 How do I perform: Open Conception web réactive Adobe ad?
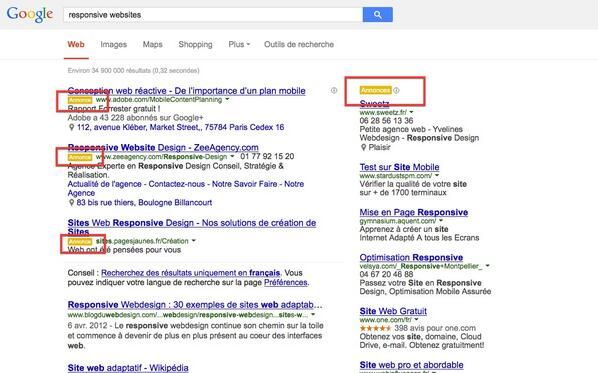click(x=186, y=91)
